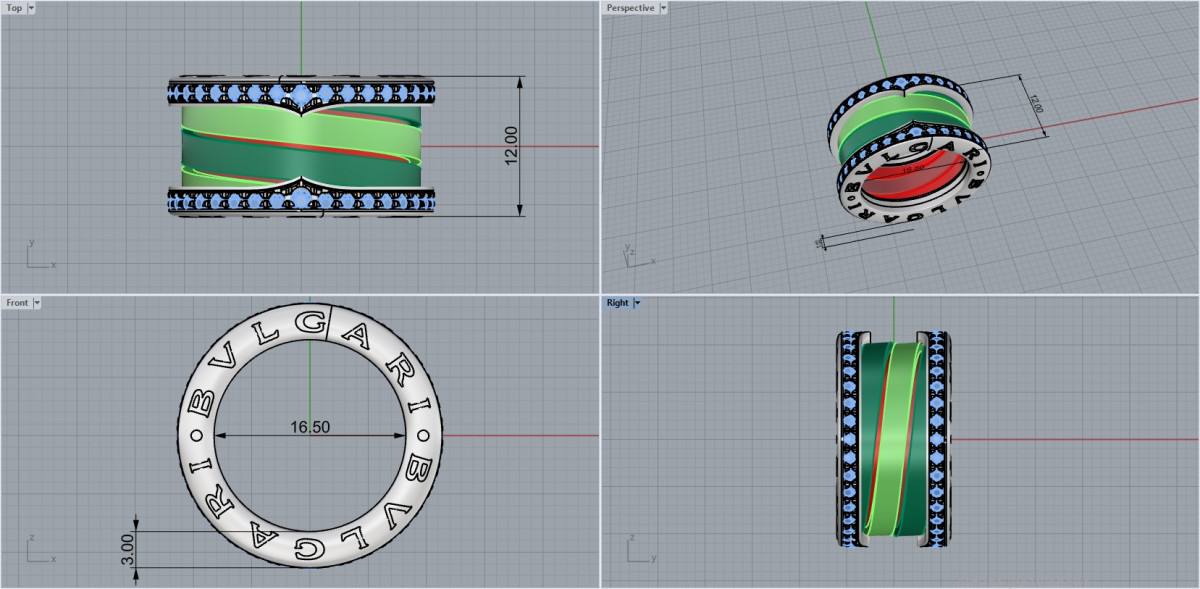Click the engraved letter G atop the Front-view ring
The image size is (1200, 589).
tap(311, 324)
